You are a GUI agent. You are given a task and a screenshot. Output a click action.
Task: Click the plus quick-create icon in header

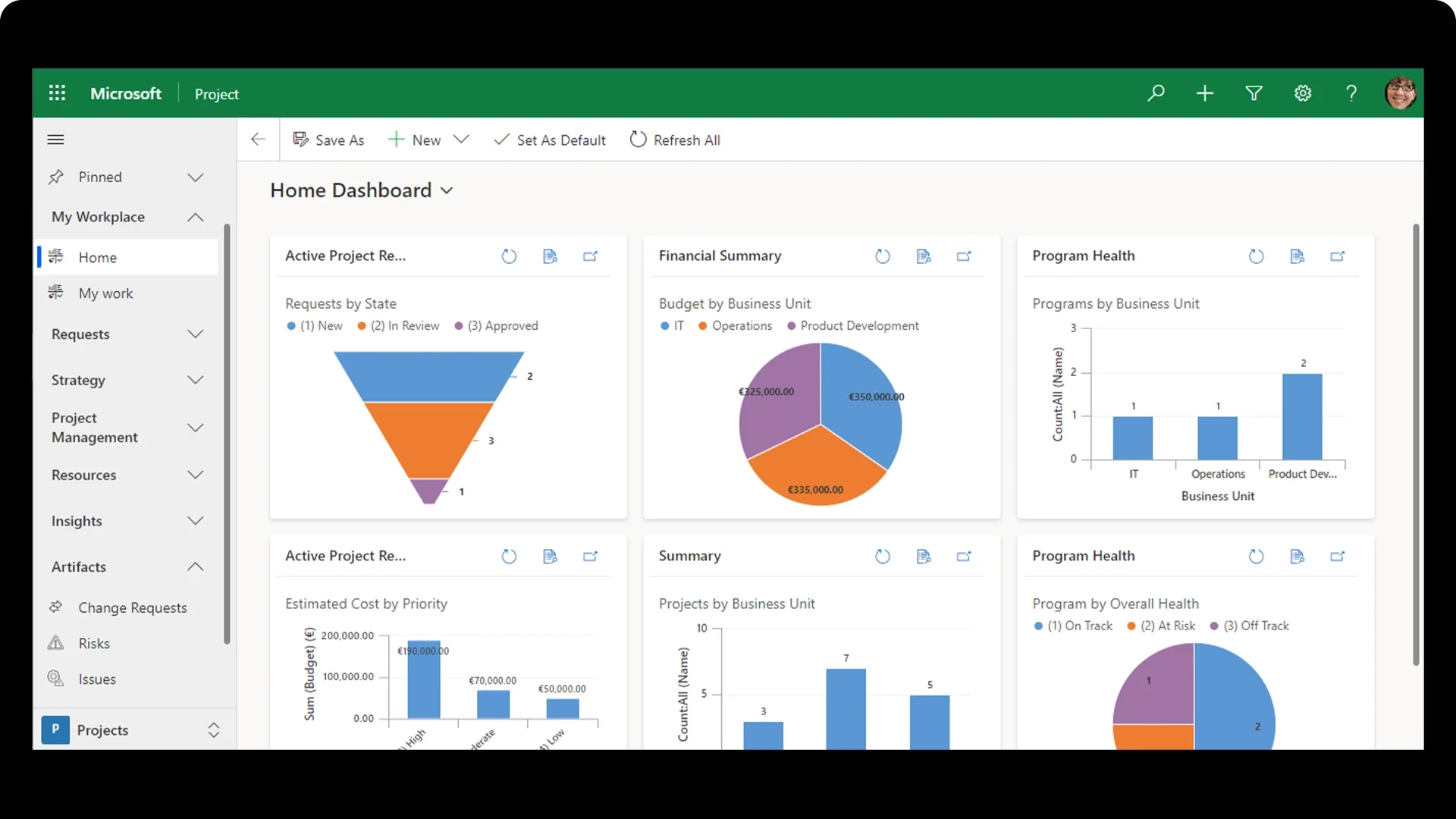[1205, 93]
